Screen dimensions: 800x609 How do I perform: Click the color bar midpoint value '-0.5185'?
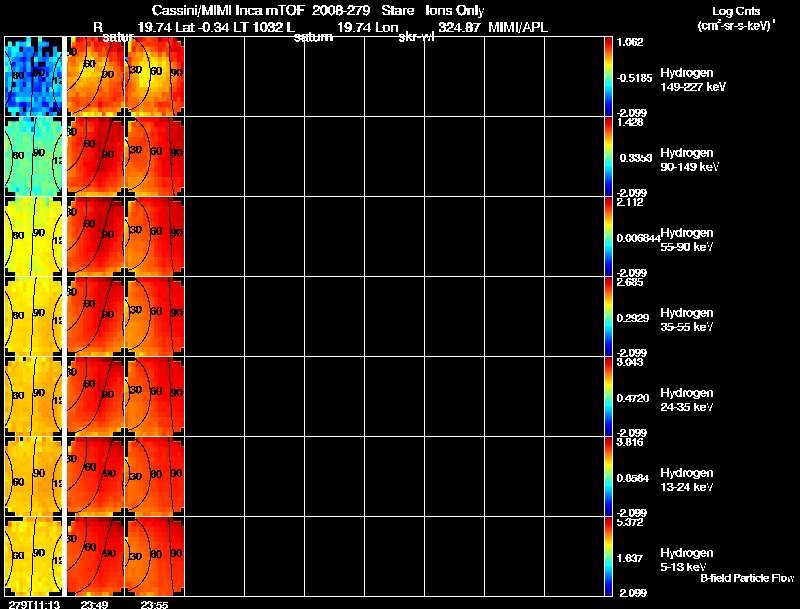634,78
